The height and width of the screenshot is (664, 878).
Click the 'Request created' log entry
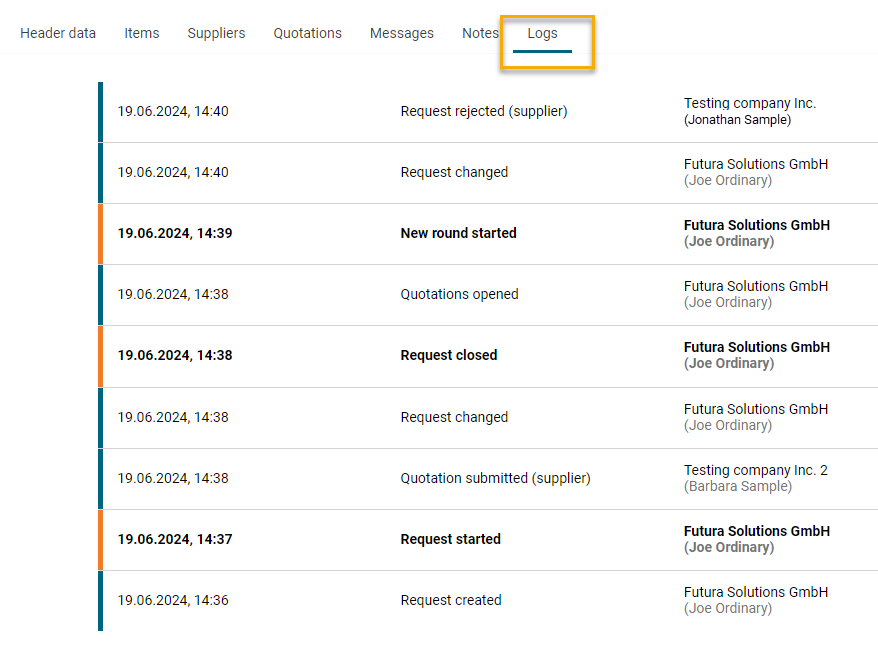[x=451, y=600]
